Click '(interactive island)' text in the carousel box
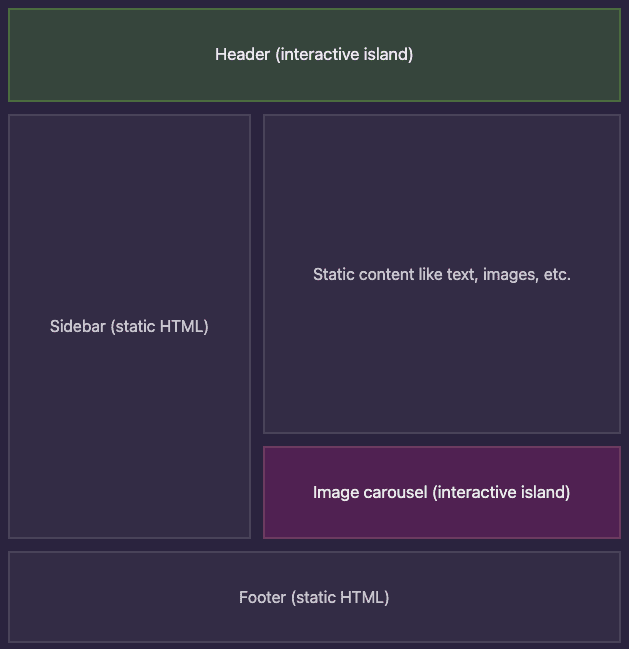 tap(501, 493)
